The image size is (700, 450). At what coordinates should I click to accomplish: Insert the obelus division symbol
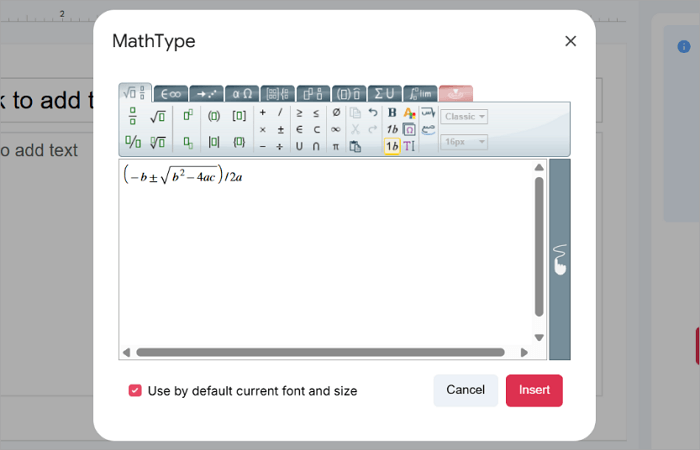(x=279, y=146)
